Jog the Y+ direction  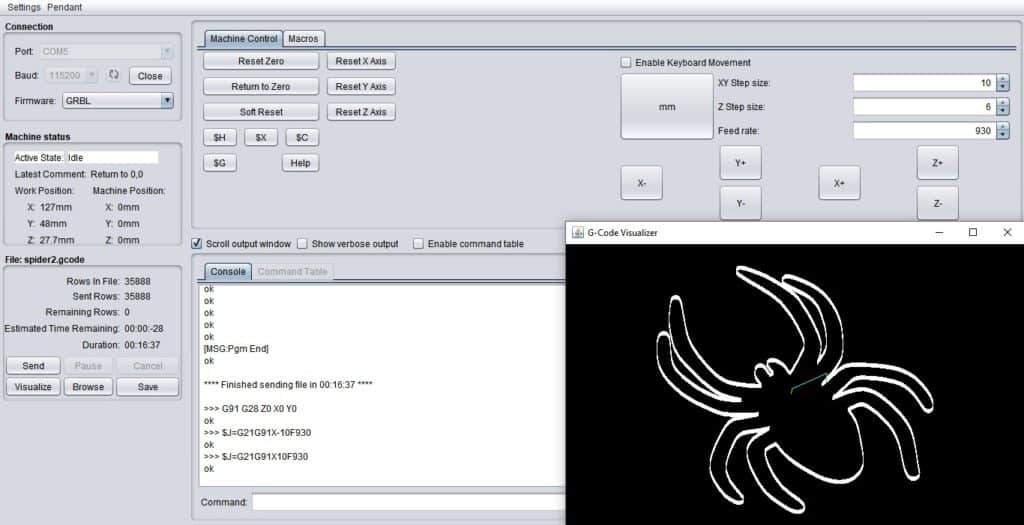tap(741, 163)
